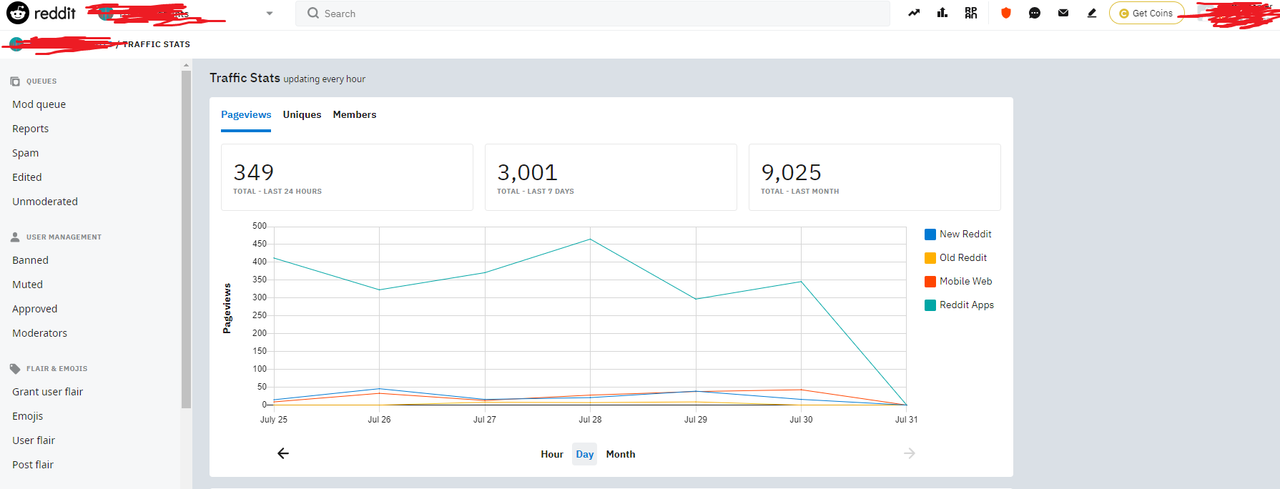This screenshot has width=1280, height=489.
Task: Click the Reddit logo home link
Action: (40, 14)
